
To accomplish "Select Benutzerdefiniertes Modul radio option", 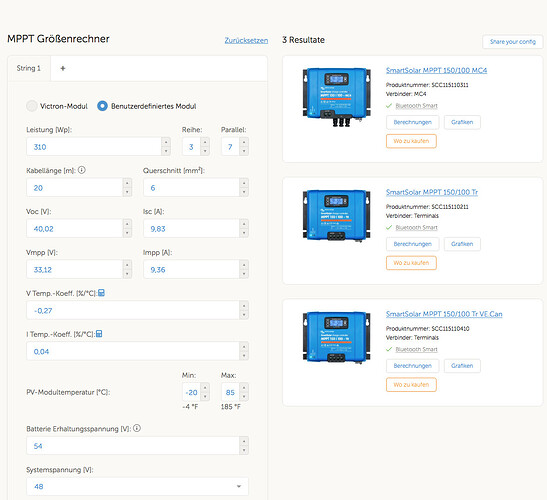I will point(102,106).
